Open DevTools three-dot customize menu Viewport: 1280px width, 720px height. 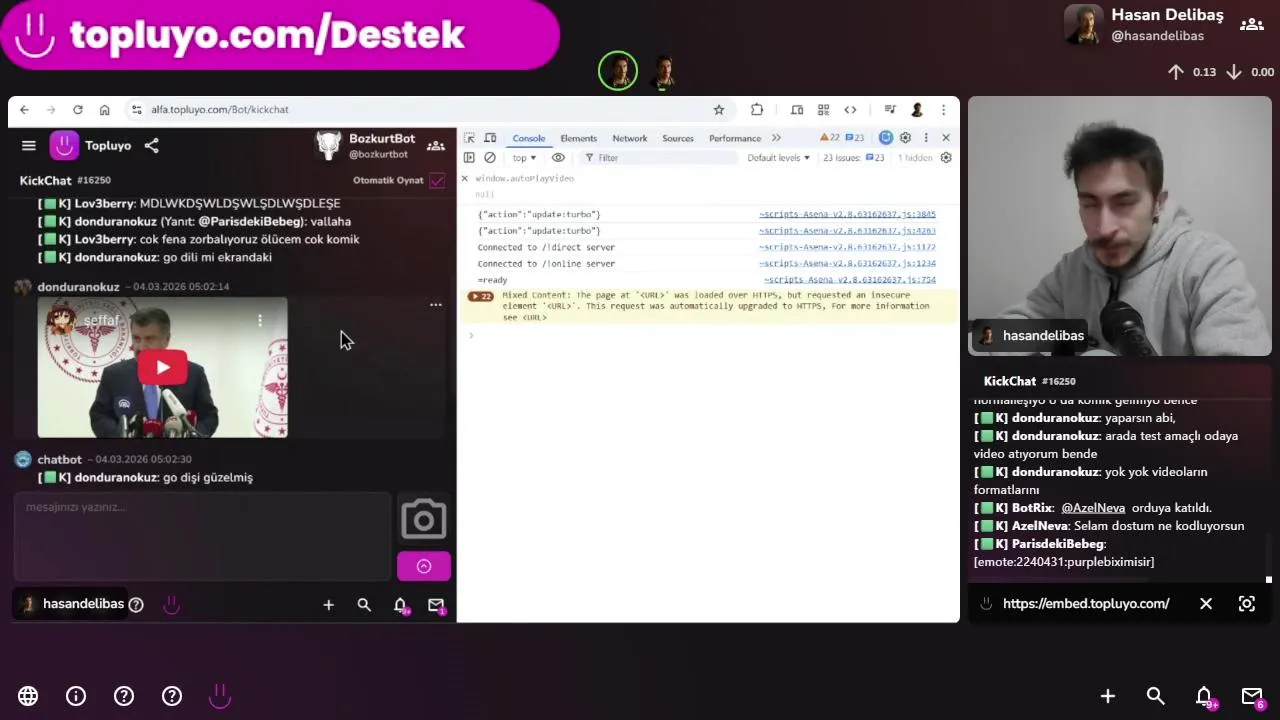click(x=926, y=138)
